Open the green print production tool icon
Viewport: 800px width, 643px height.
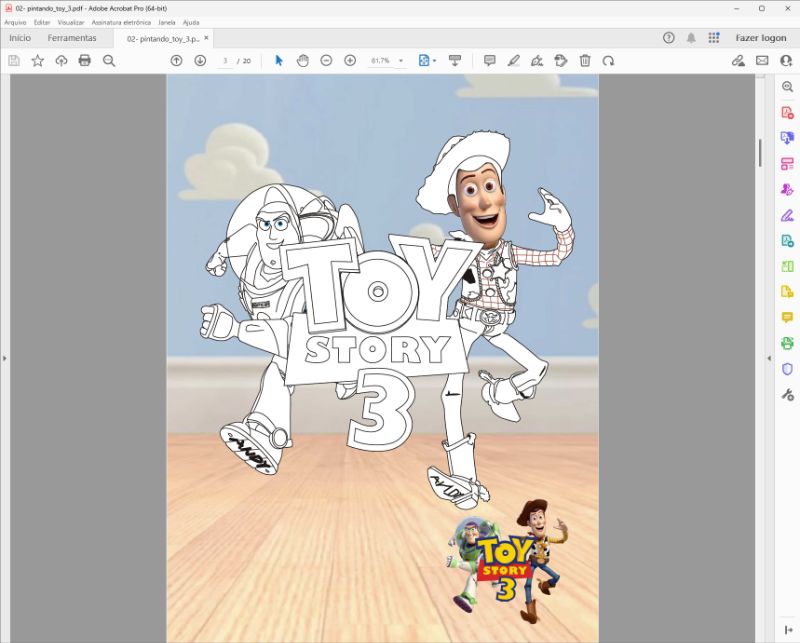[787, 343]
